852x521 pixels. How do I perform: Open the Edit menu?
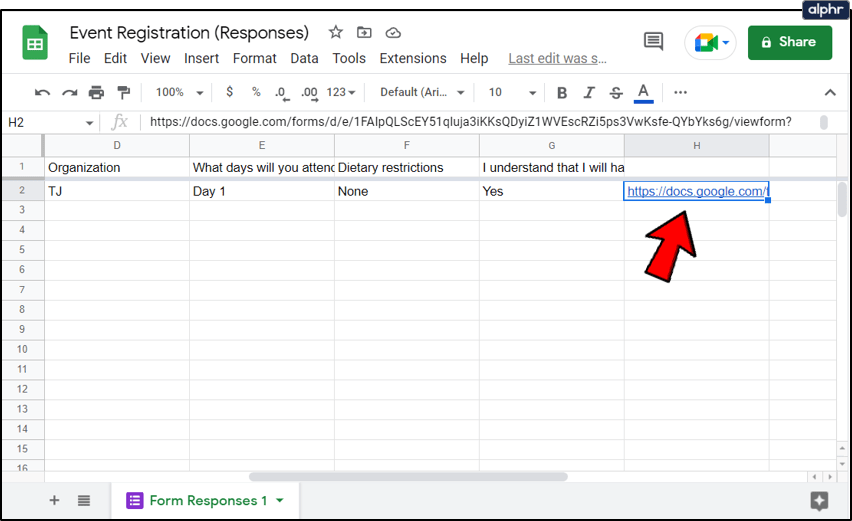point(115,58)
